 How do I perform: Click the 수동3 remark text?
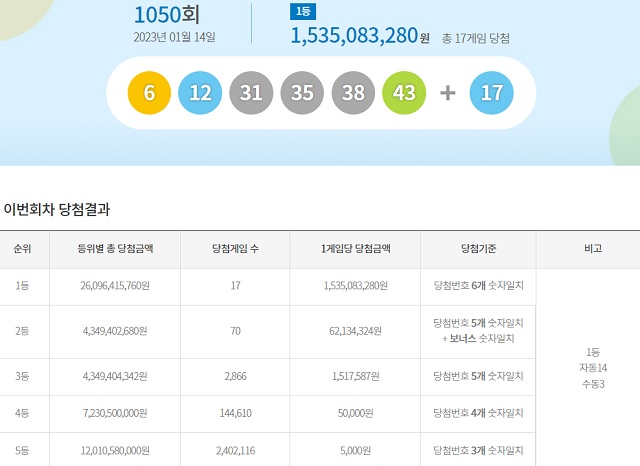tap(593, 384)
